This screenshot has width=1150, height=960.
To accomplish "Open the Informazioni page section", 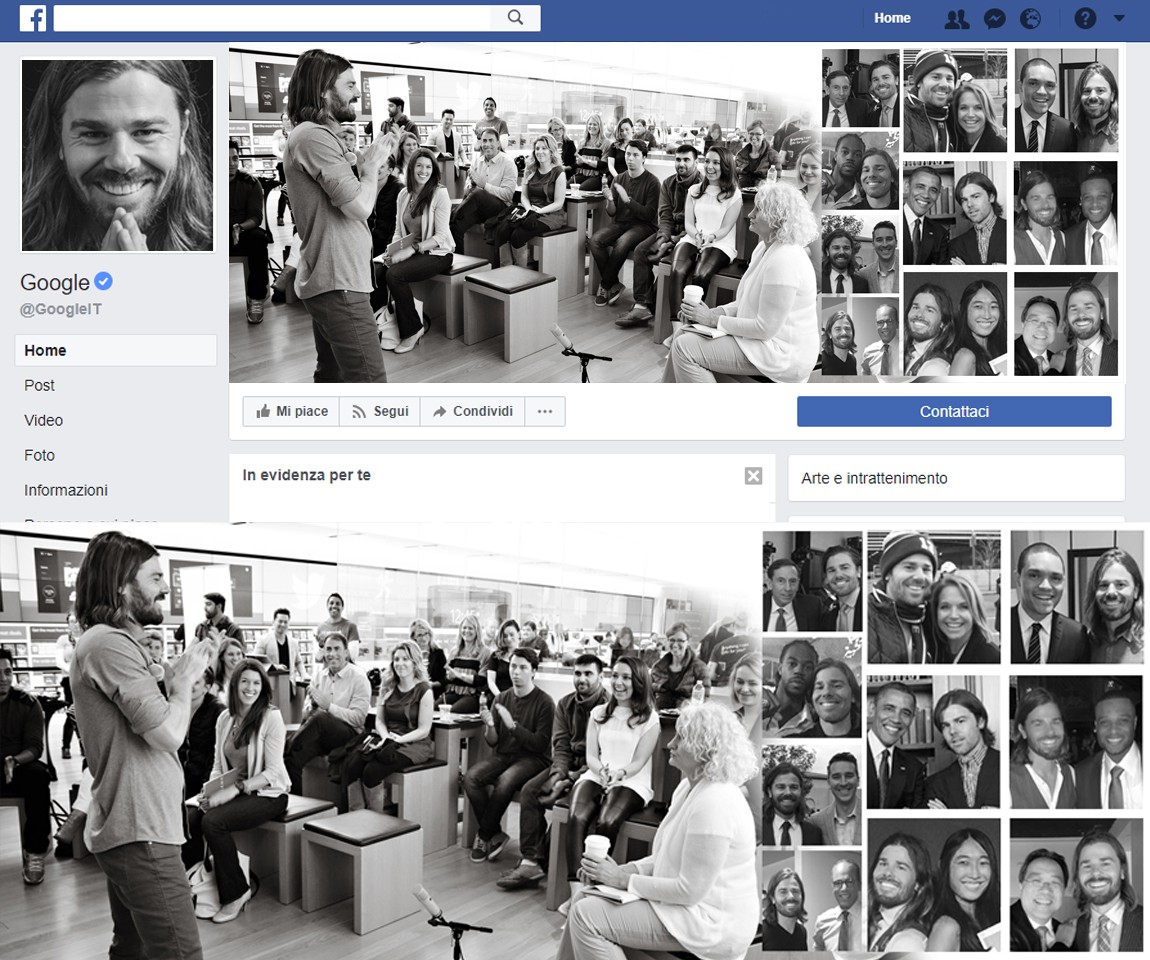I will coord(66,490).
